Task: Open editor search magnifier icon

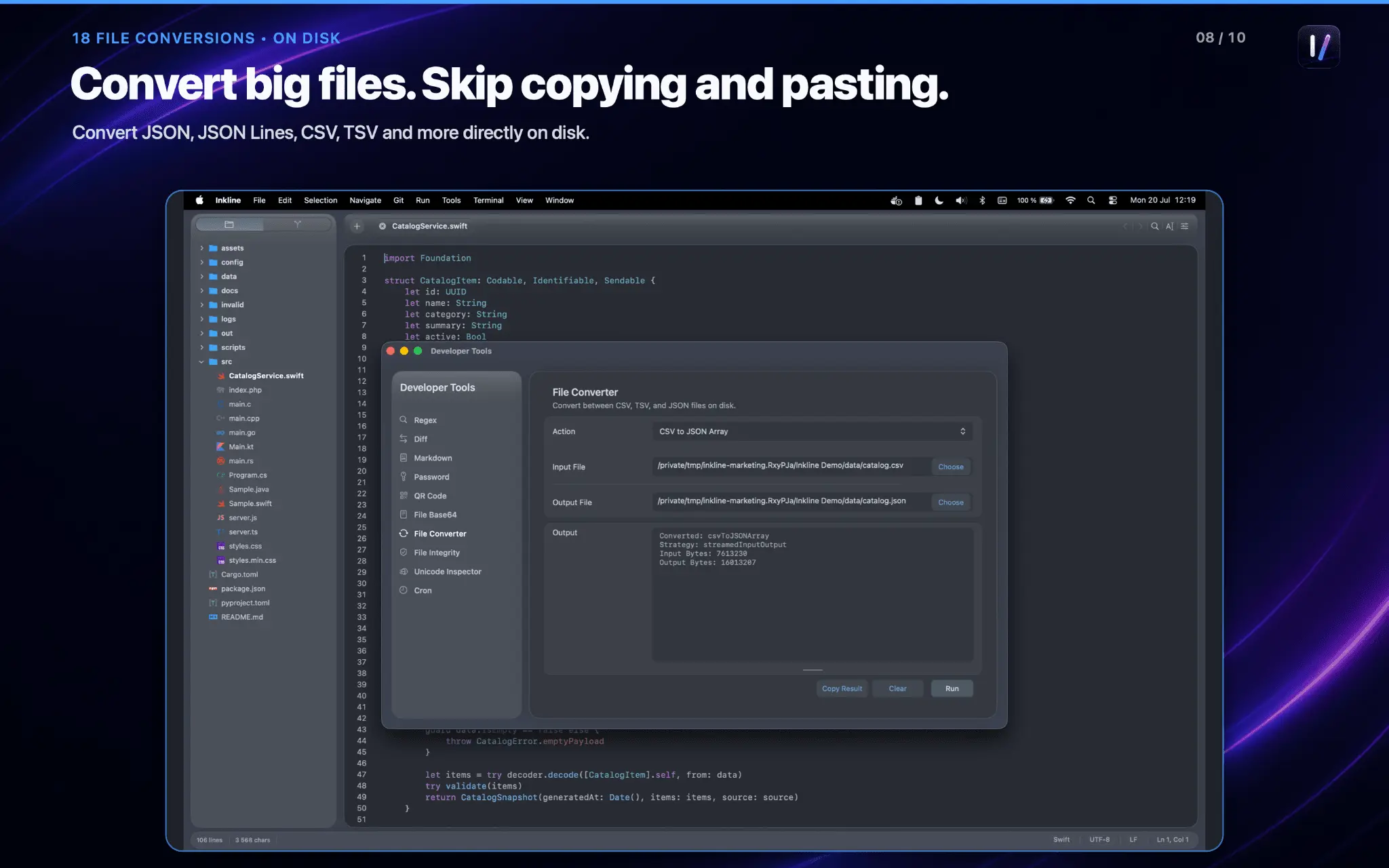Action: pyautogui.click(x=1154, y=226)
